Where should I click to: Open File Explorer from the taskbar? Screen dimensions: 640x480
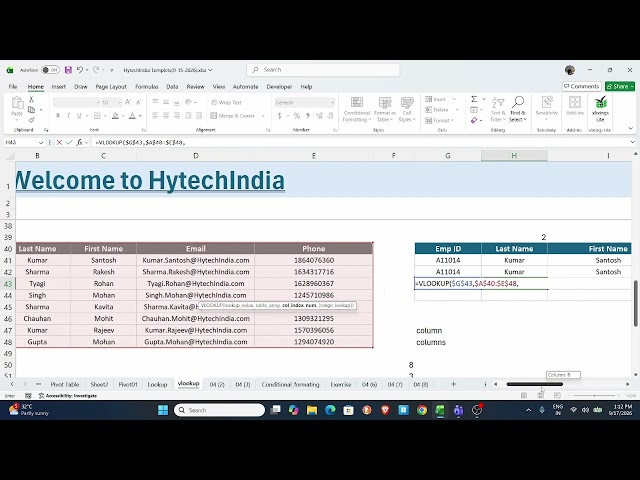[312, 410]
